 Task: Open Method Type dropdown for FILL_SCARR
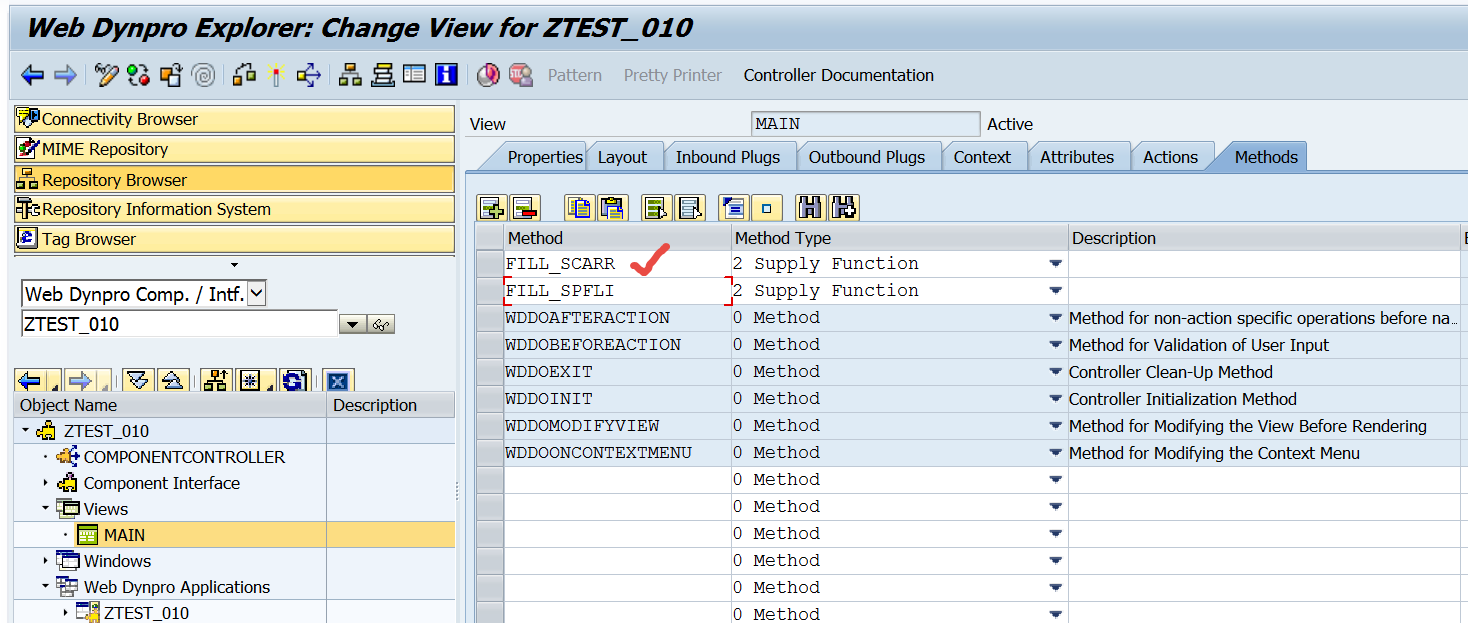point(1055,264)
